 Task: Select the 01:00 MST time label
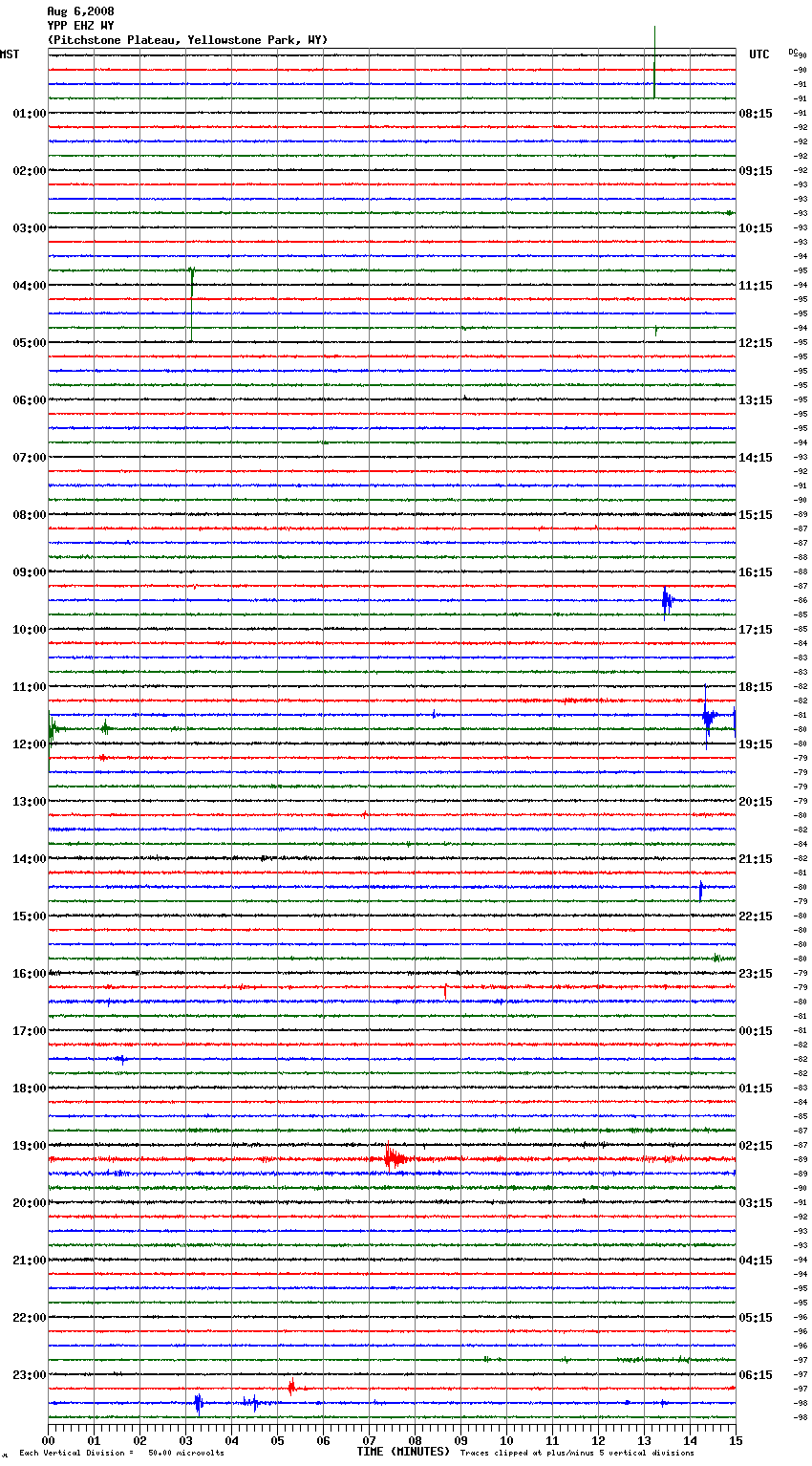30,114
